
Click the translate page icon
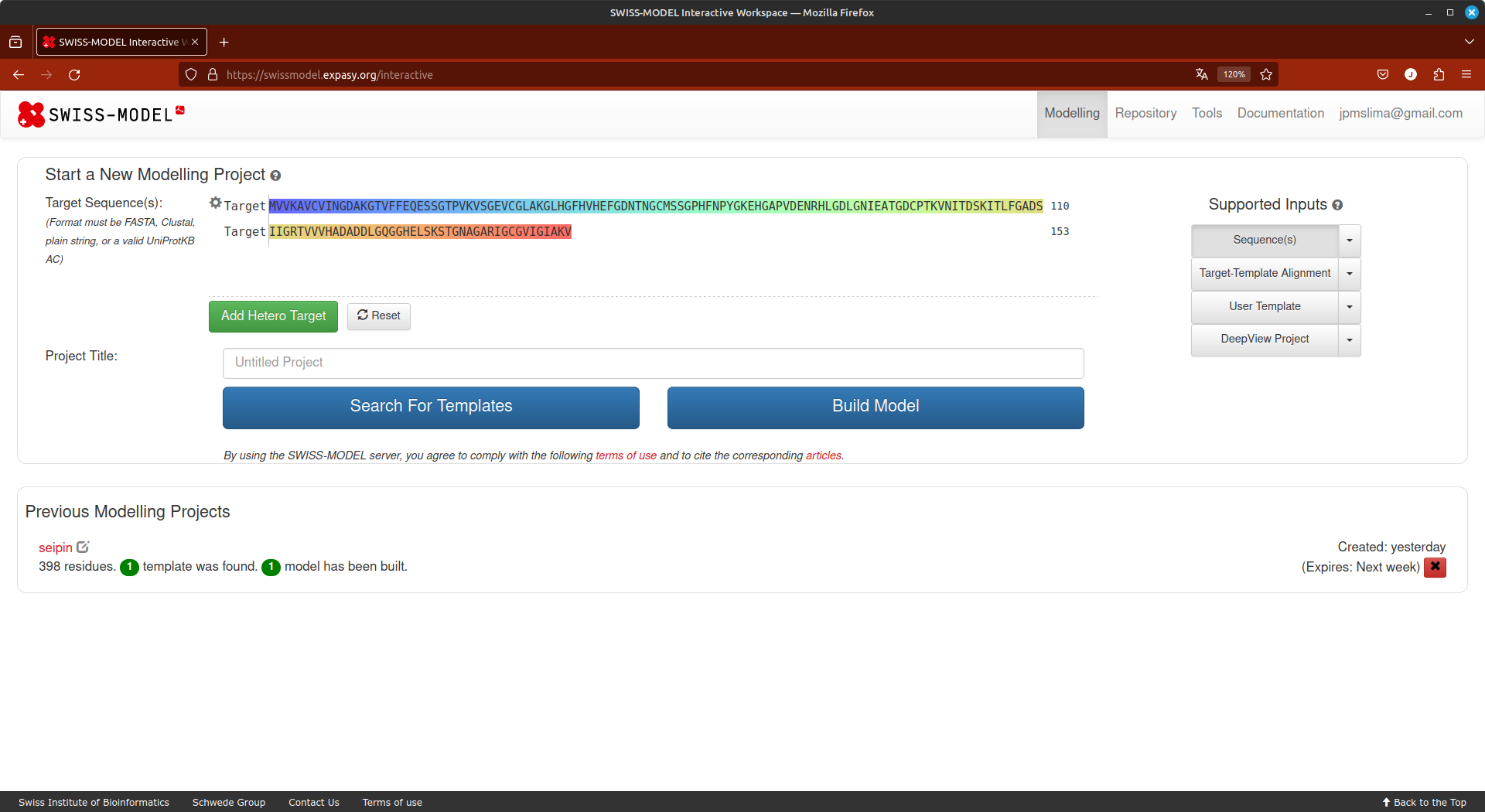click(1201, 74)
